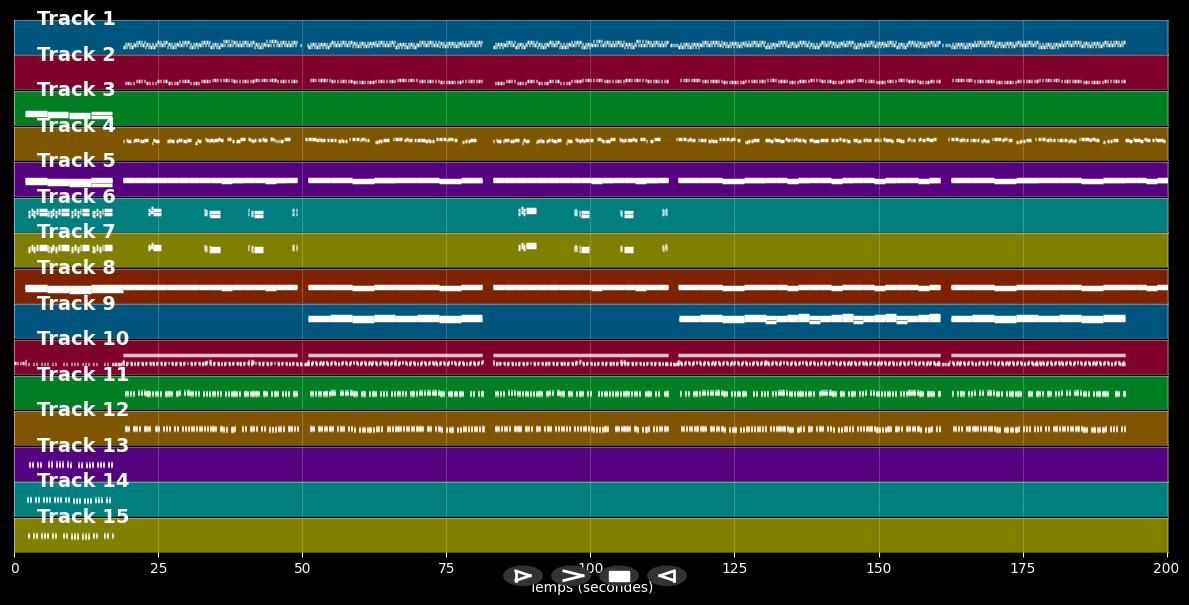This screenshot has height=605, width=1189.
Task: Click the Temps (secondes) axis title
Action: click(591, 588)
